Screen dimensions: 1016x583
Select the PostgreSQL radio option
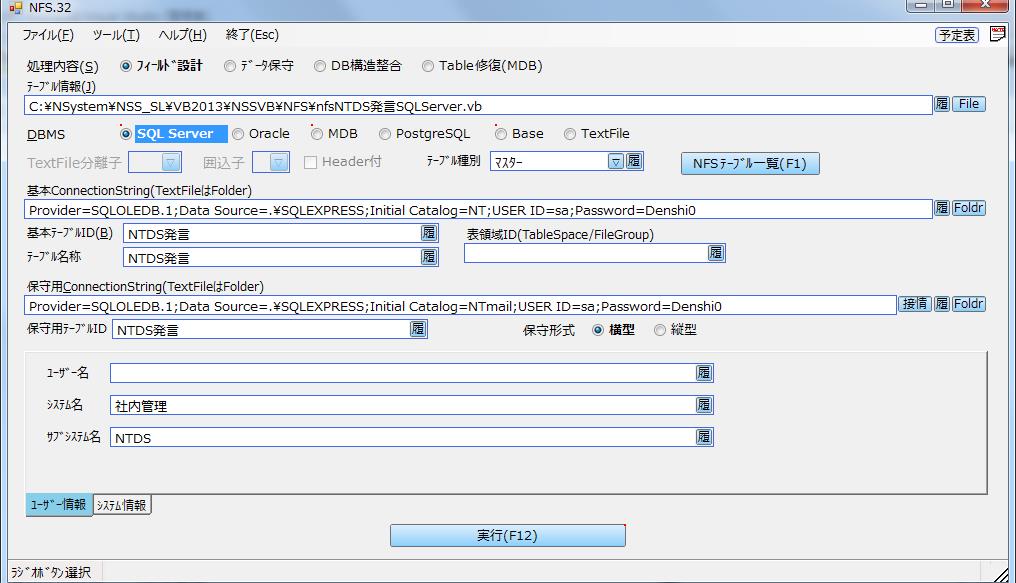(x=386, y=134)
